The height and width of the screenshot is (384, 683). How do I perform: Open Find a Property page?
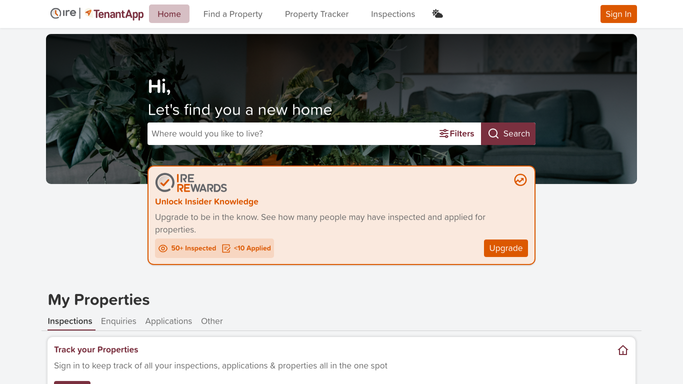233,14
